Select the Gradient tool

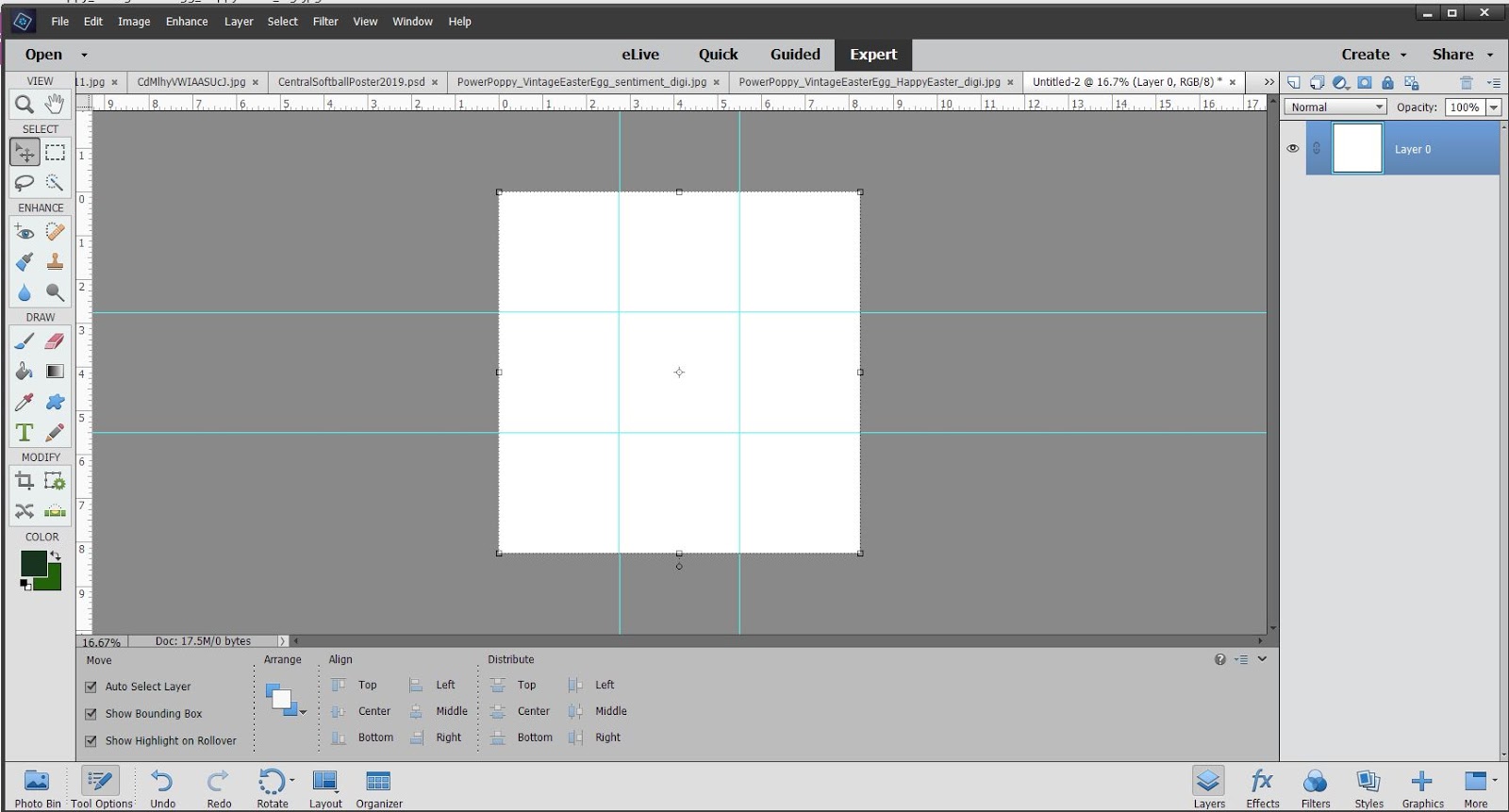pos(56,372)
